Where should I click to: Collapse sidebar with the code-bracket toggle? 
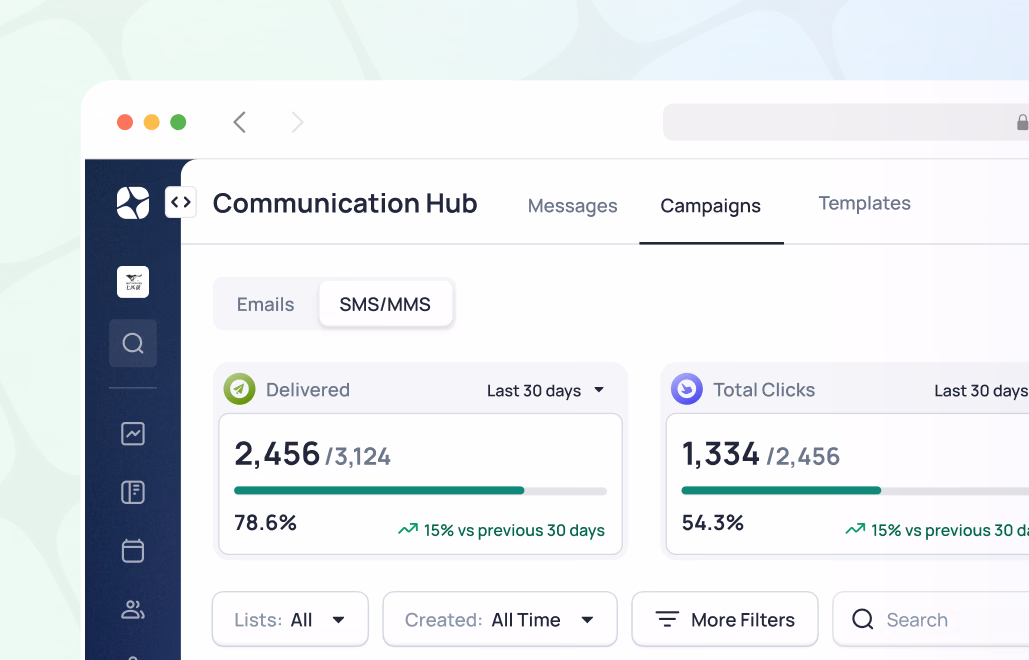coord(180,202)
